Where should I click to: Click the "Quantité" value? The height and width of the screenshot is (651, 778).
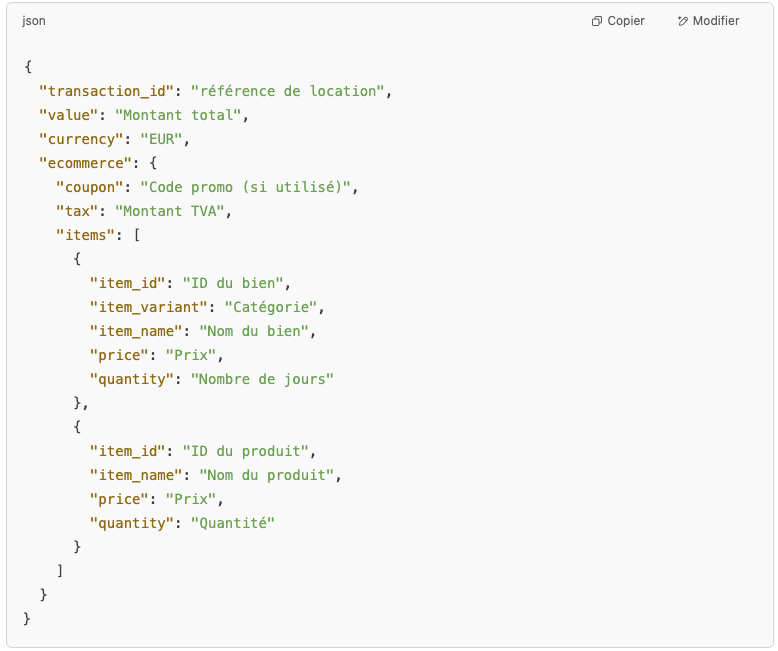233,523
